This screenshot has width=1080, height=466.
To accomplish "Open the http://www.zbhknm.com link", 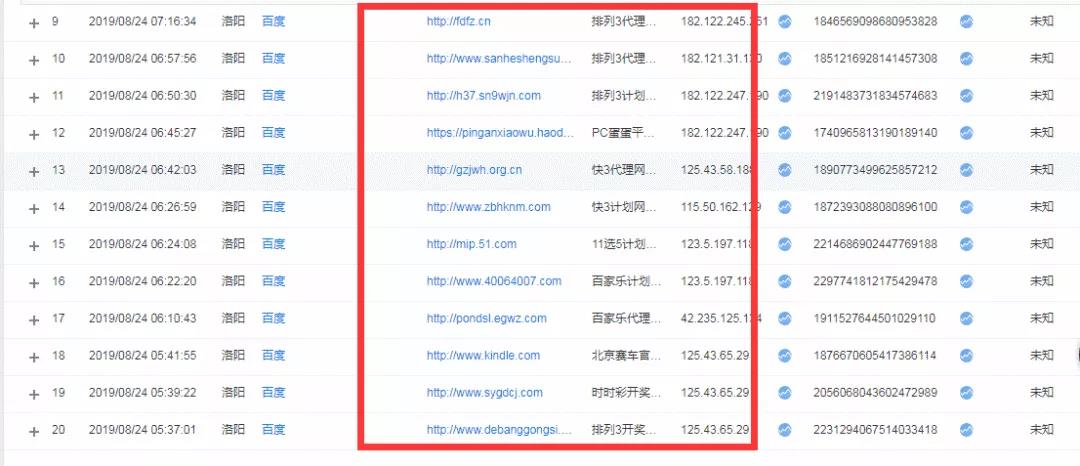I will tap(488, 207).
